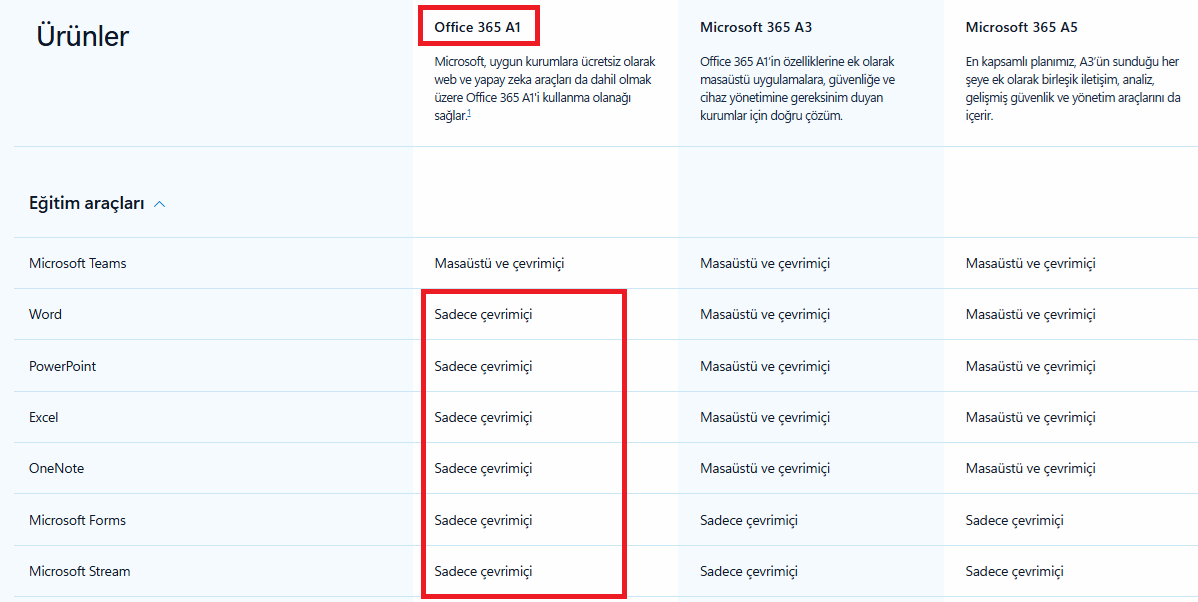Collapse the Eğitim araçları section chevron
Image resolution: width=1198 pixels, height=602 pixels.
pyautogui.click(x=160, y=204)
